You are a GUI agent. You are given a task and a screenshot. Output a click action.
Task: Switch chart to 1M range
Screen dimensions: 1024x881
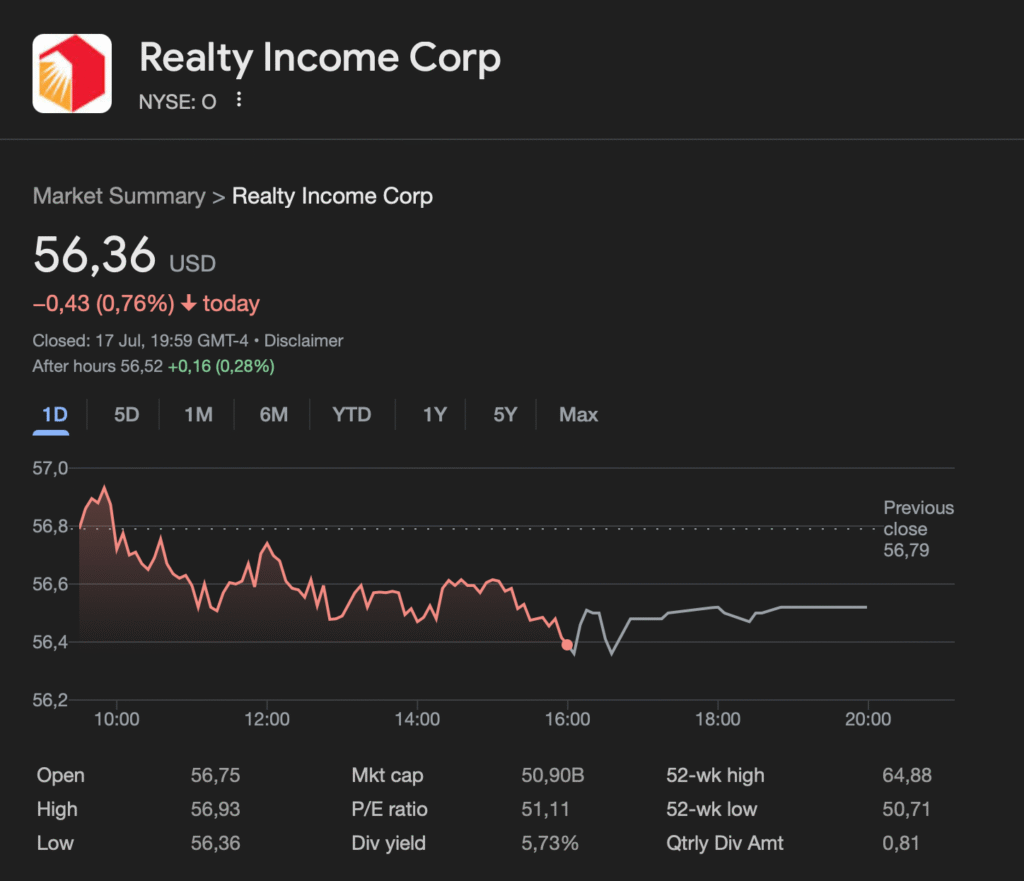199,414
